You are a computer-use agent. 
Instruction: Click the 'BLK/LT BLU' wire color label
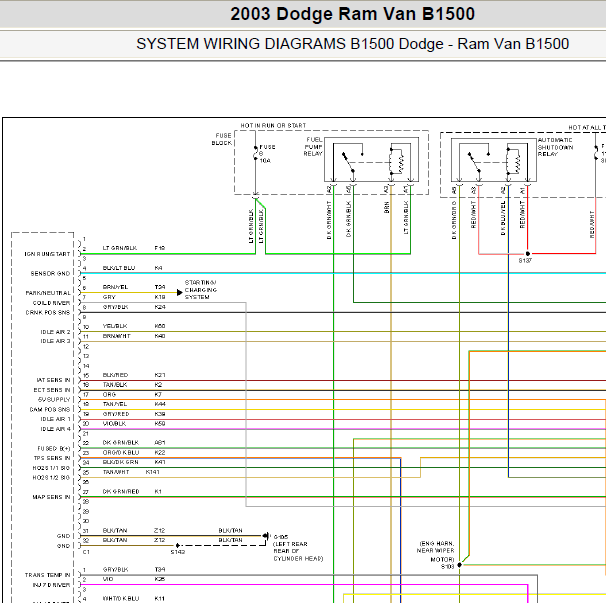pos(119,267)
